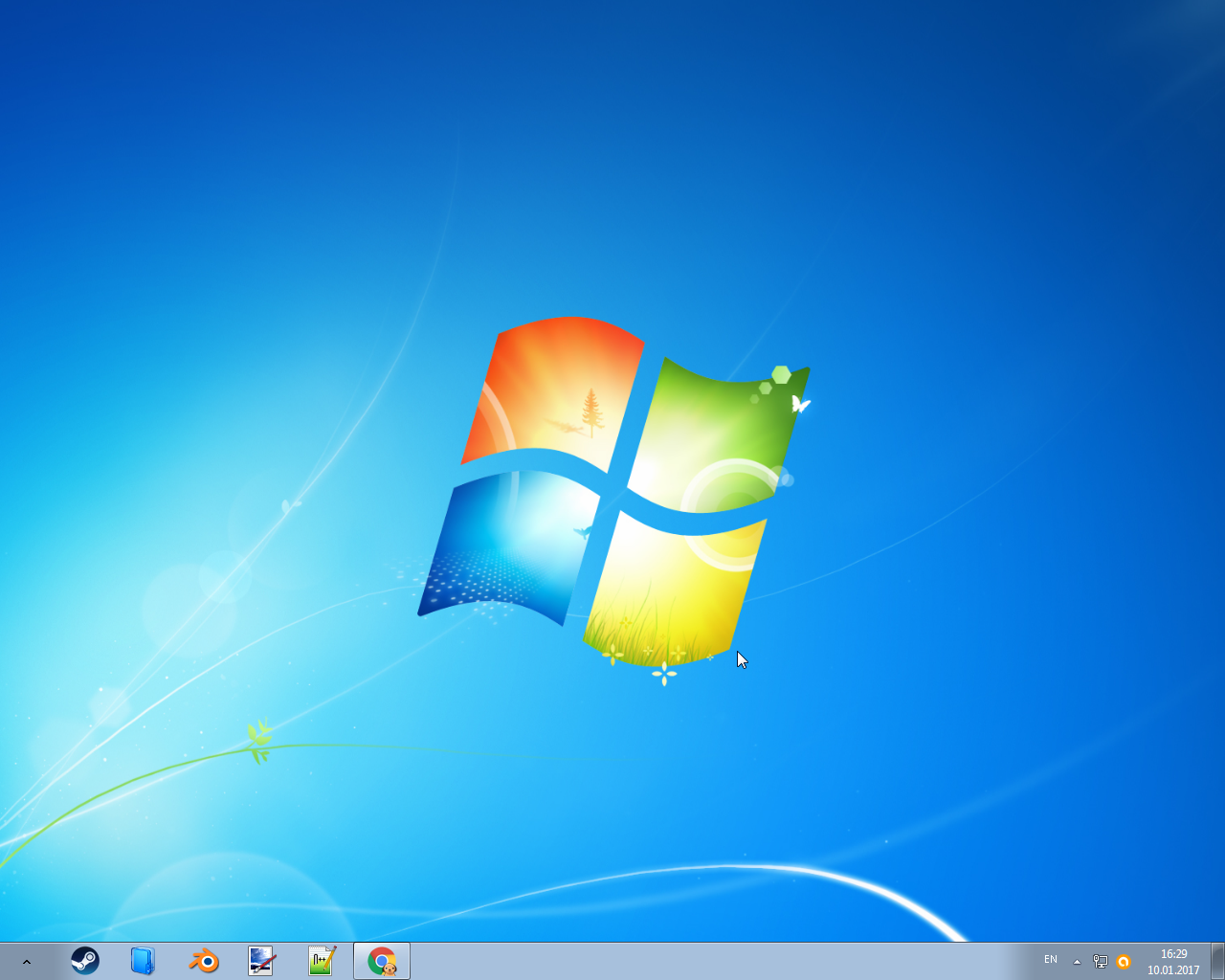Click the network connection tray icon
Screen dimensions: 1225x980
[1101, 962]
